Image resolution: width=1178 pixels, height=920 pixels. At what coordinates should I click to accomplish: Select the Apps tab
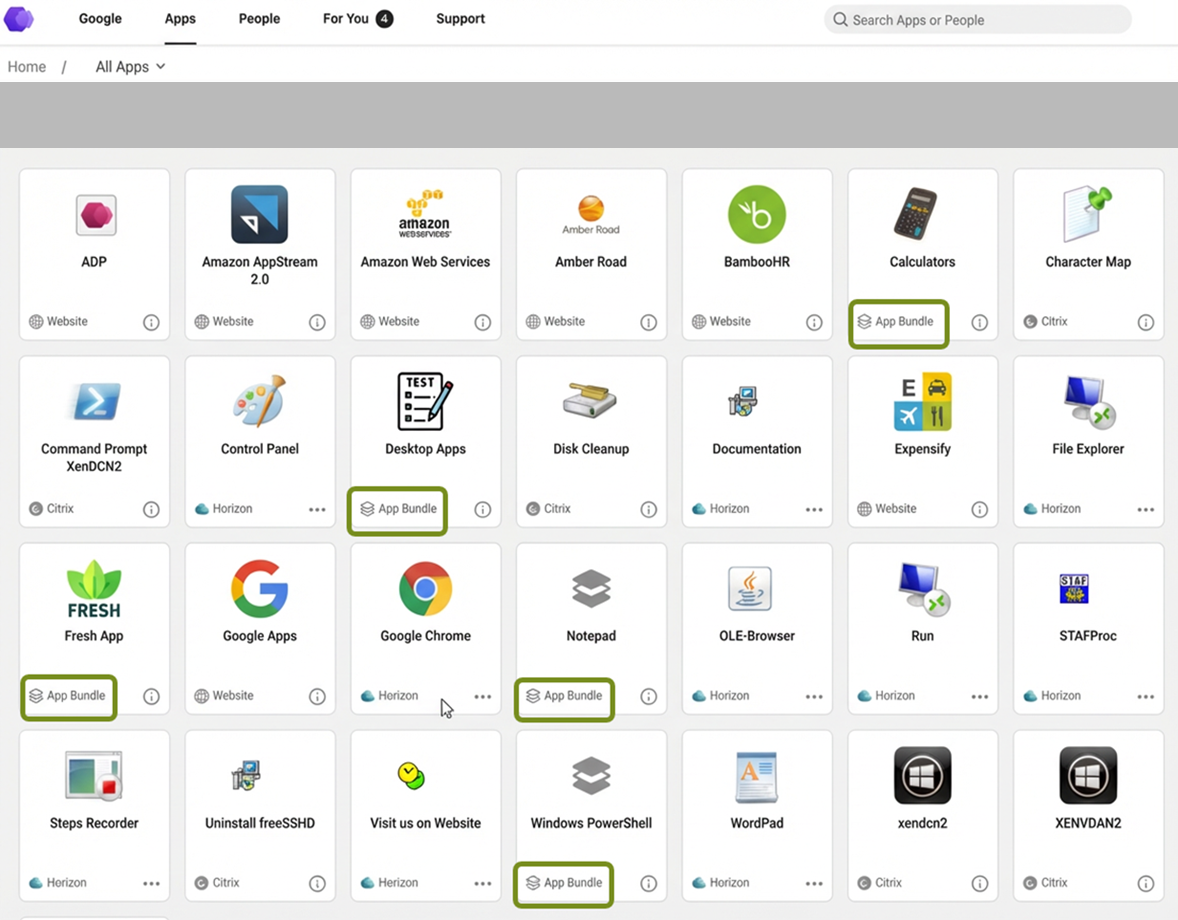pos(180,19)
